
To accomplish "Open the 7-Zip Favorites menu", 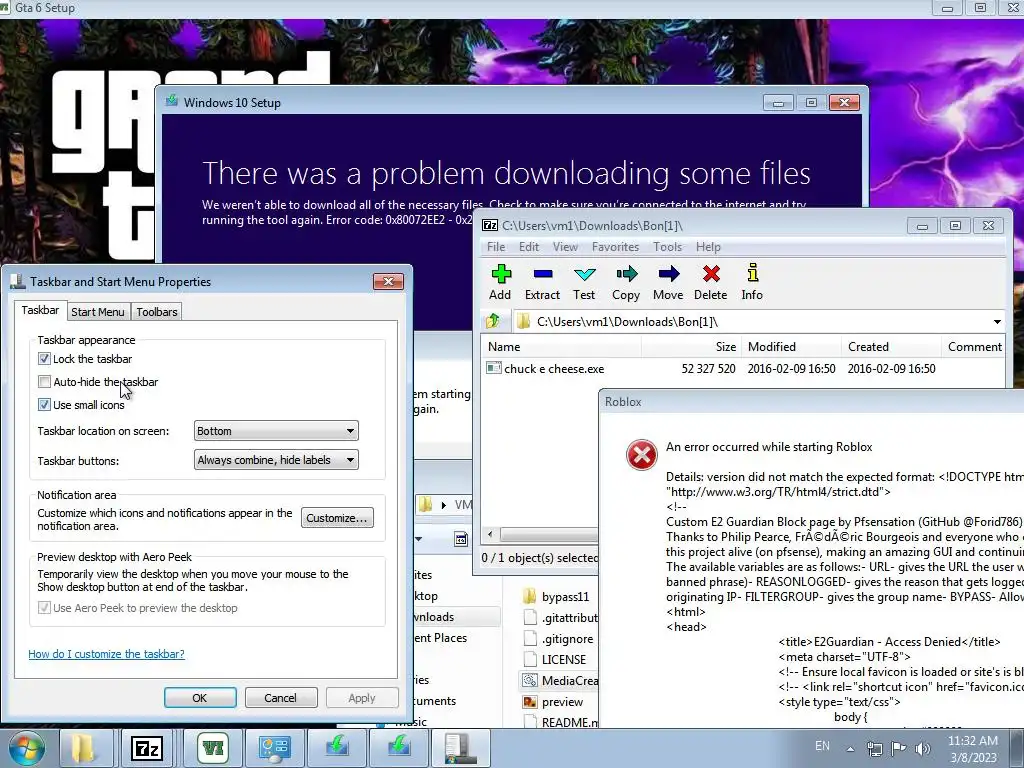I will click(615, 247).
